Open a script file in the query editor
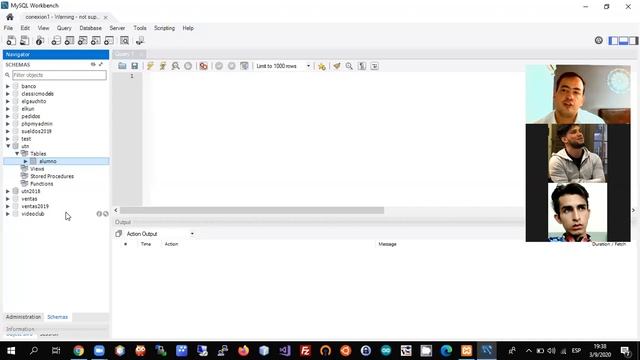 (122, 66)
